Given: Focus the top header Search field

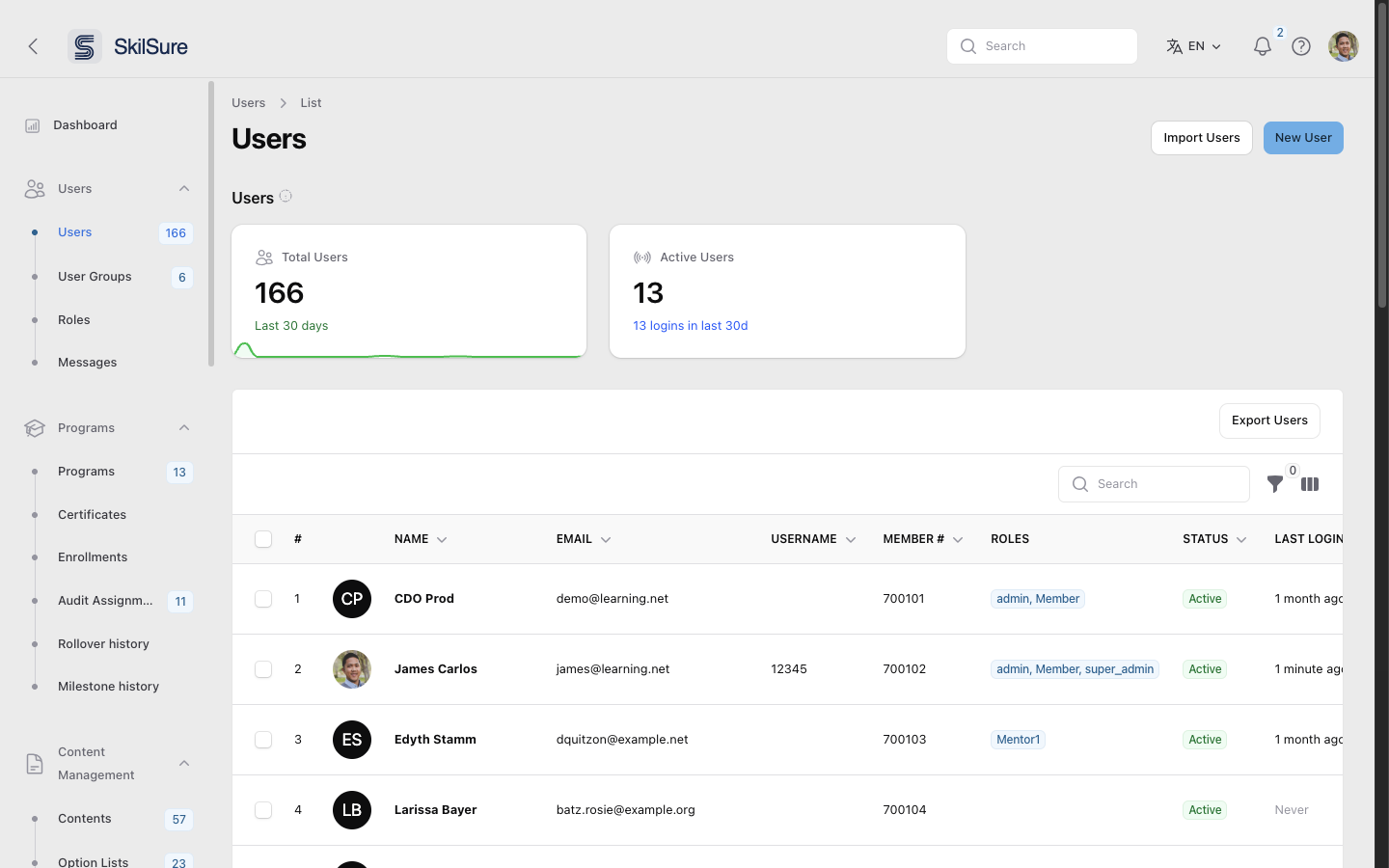Looking at the screenshot, I should [1042, 46].
